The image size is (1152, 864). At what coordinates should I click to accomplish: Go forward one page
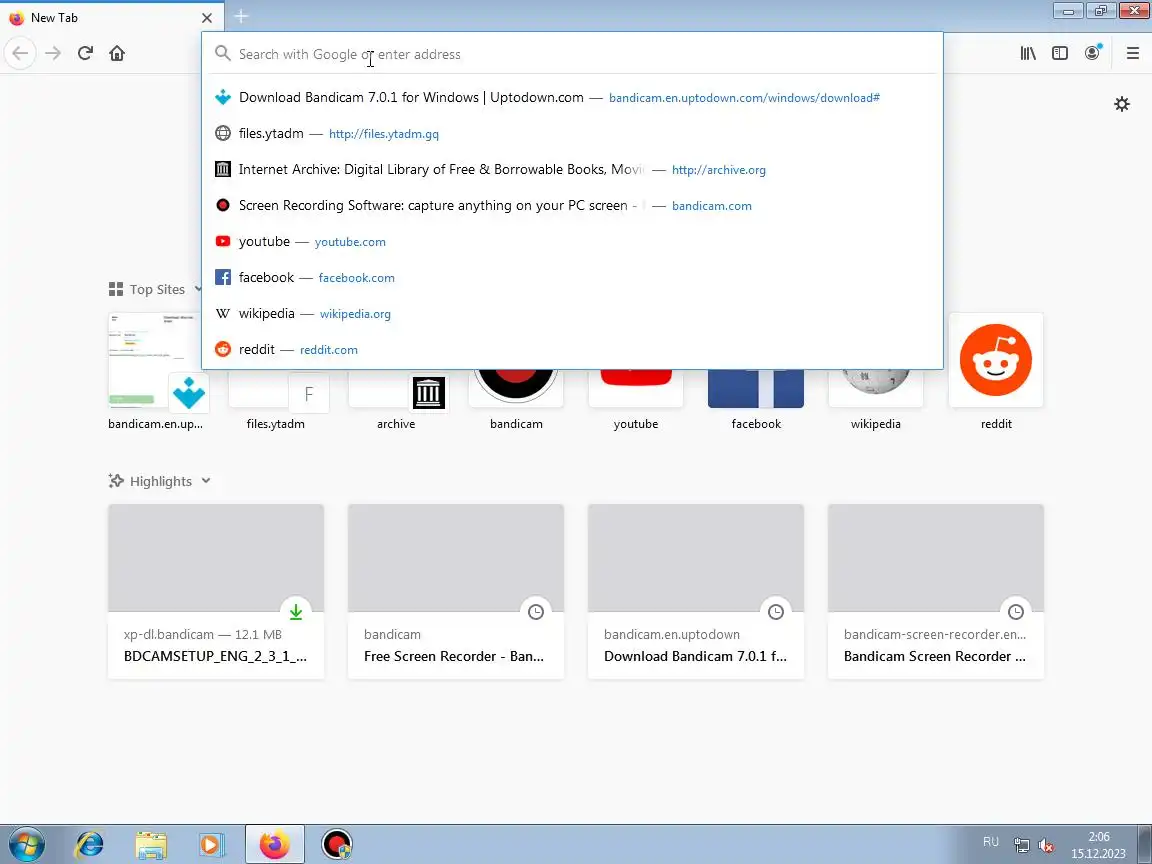point(53,53)
